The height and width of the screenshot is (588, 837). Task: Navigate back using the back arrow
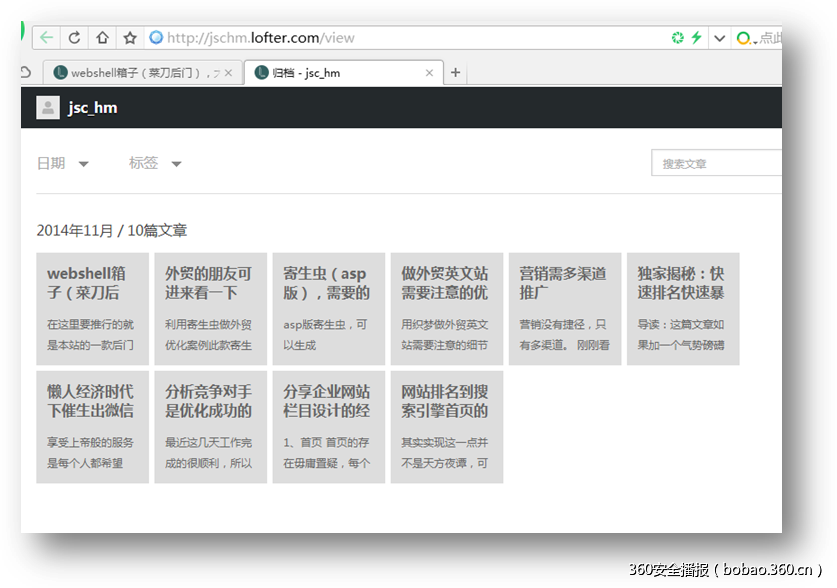tap(46, 36)
